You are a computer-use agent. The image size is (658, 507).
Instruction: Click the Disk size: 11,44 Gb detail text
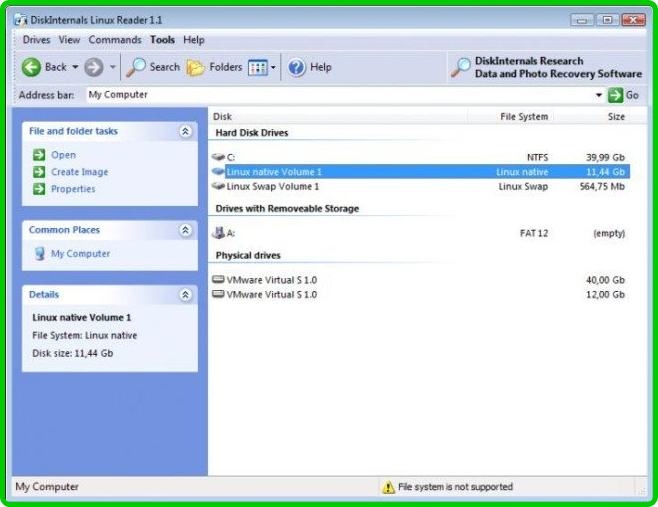click(x=73, y=353)
